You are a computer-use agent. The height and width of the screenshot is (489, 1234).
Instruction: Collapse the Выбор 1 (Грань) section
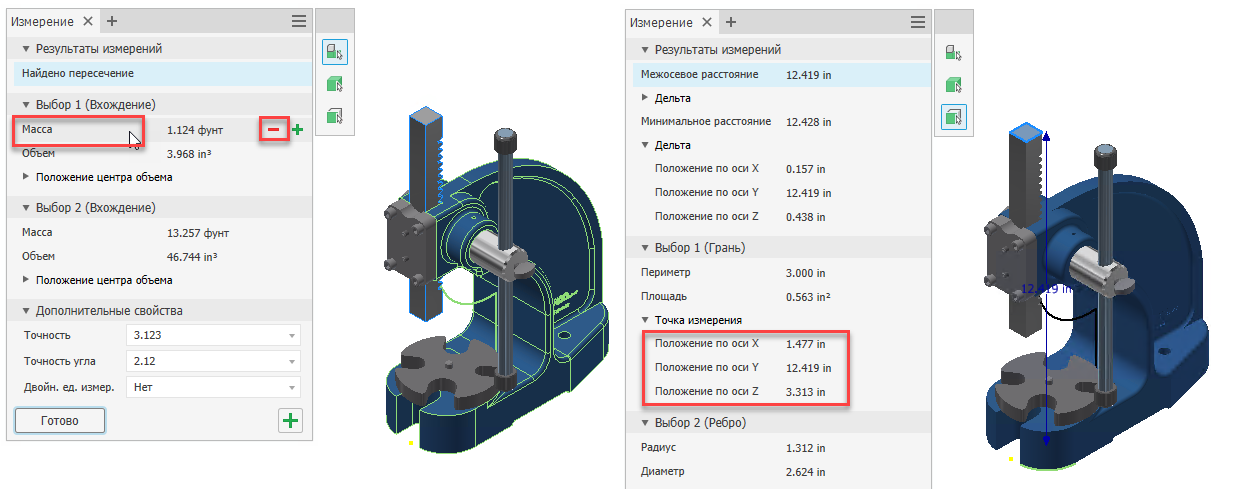click(645, 248)
